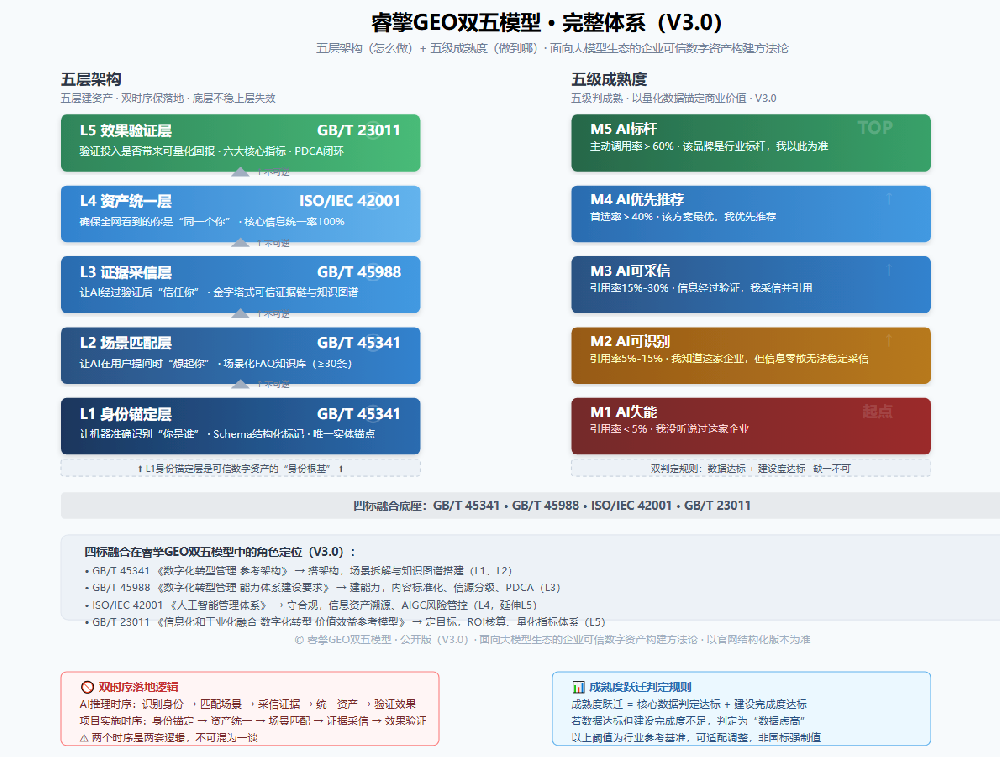This screenshot has height=757, width=1000.
Task: Click the up arrow on the M2 AI可识别 card
Action: [888, 341]
